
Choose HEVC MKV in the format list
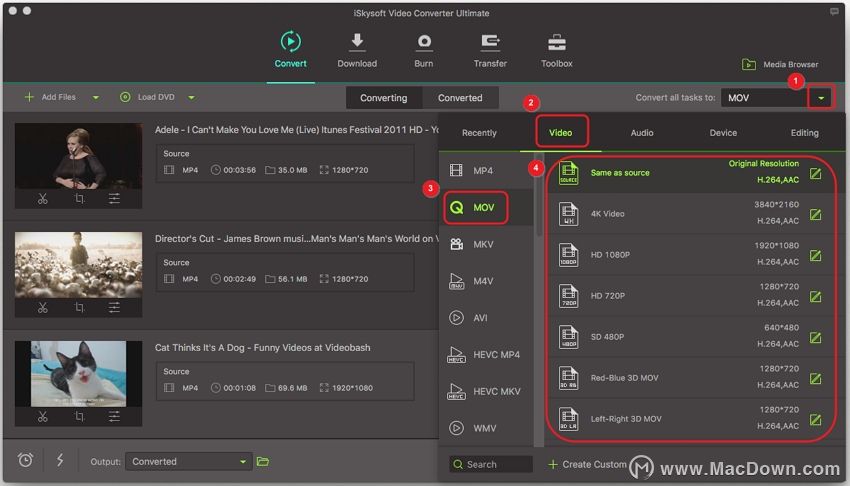click(486, 392)
